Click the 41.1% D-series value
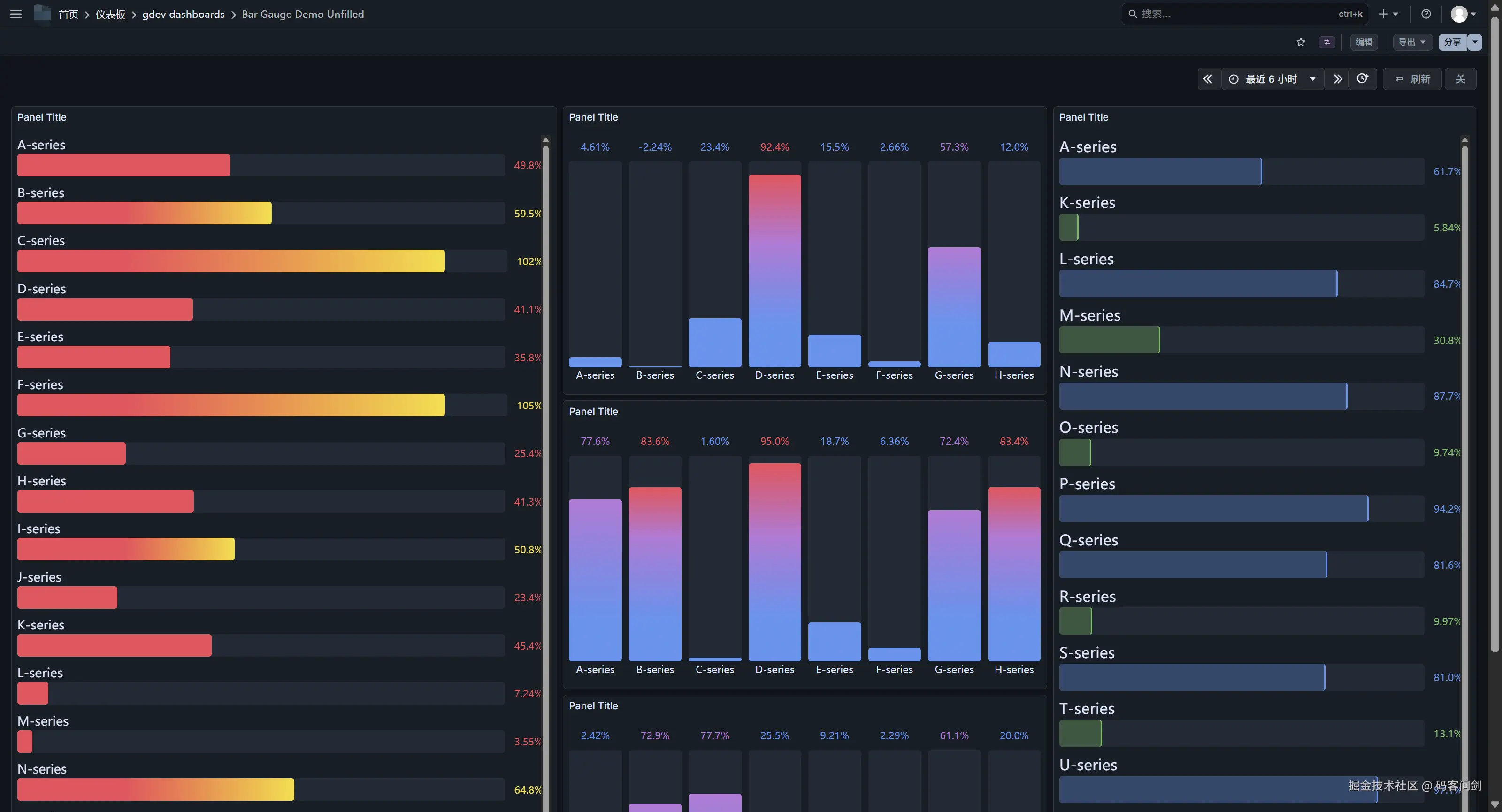 528,309
